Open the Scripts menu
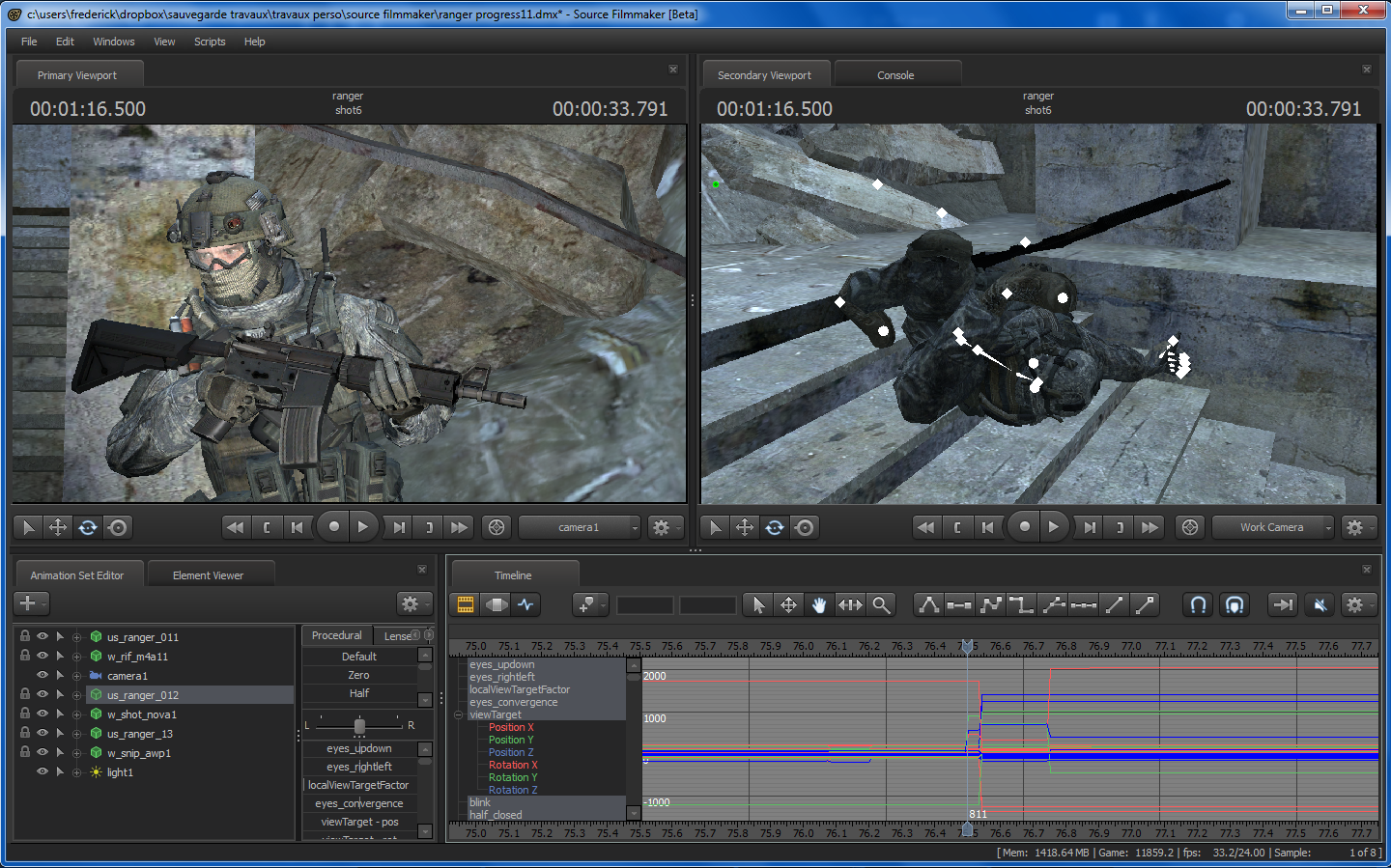This screenshot has height=868, width=1391. pyautogui.click(x=210, y=42)
